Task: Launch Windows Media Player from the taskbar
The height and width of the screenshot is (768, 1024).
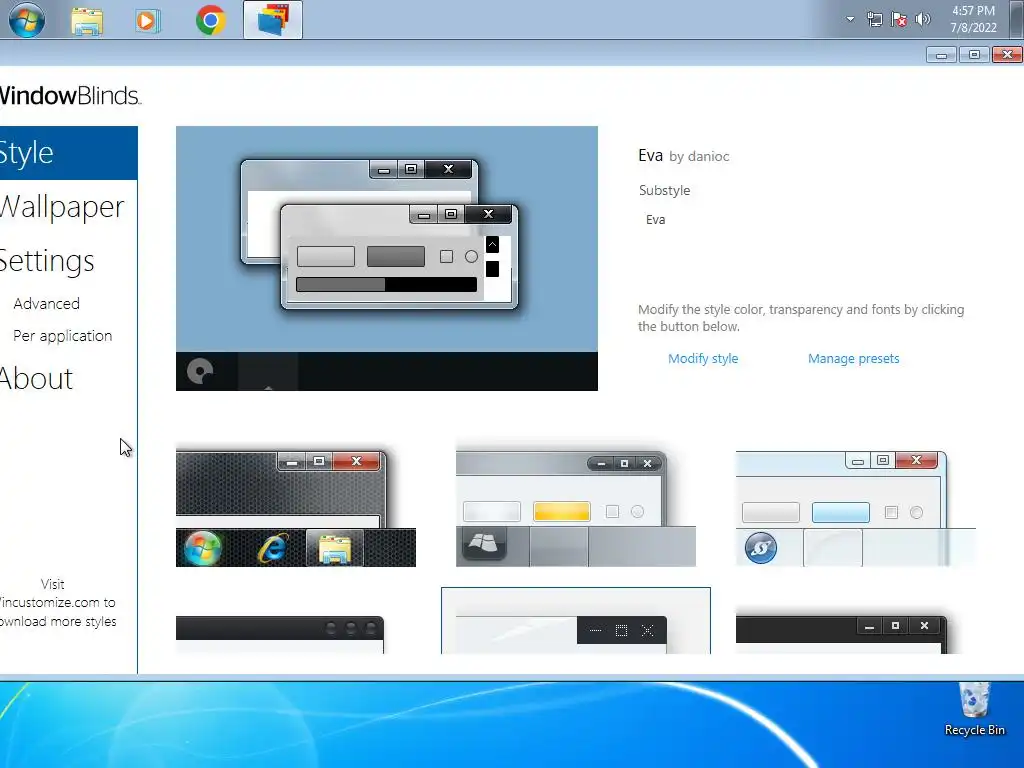Action: [148, 21]
